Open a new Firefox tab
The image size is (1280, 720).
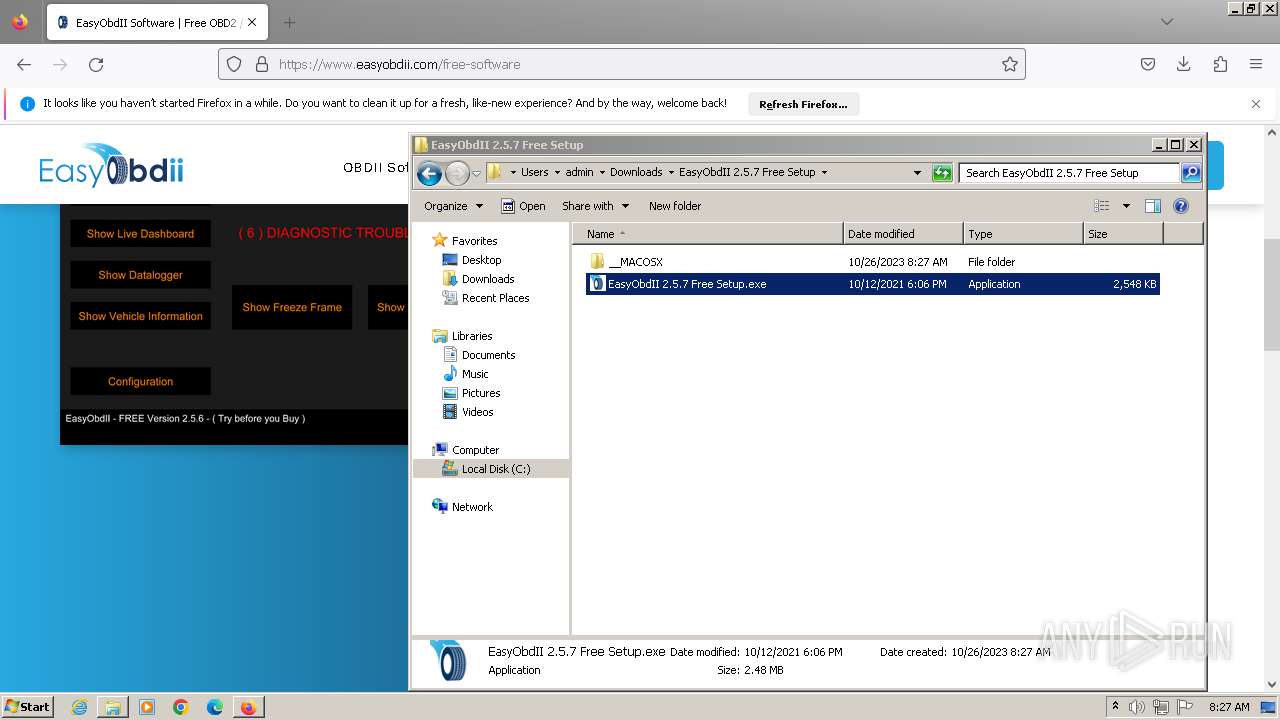pyautogui.click(x=289, y=22)
